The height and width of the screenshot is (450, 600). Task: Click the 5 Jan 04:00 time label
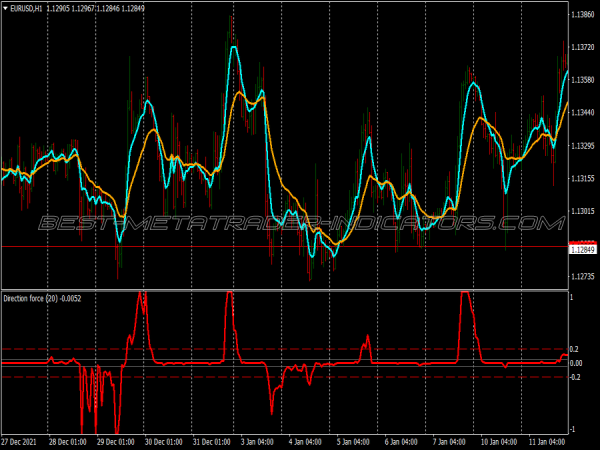pyautogui.click(x=353, y=442)
